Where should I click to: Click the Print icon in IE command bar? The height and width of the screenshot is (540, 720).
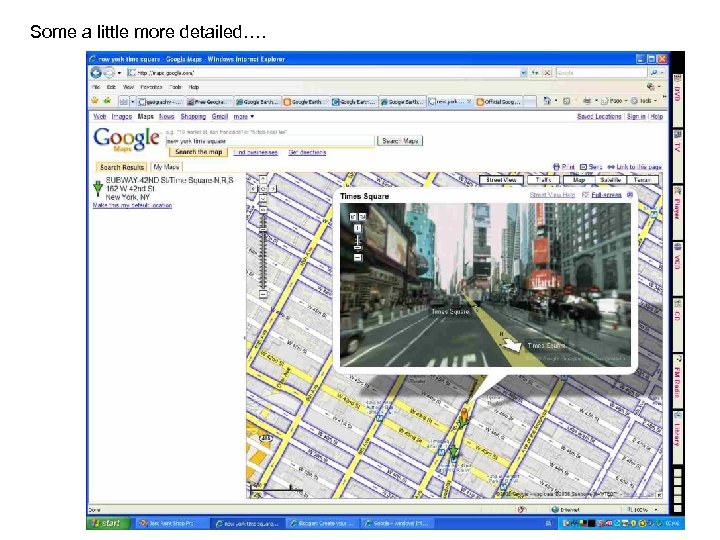(586, 101)
